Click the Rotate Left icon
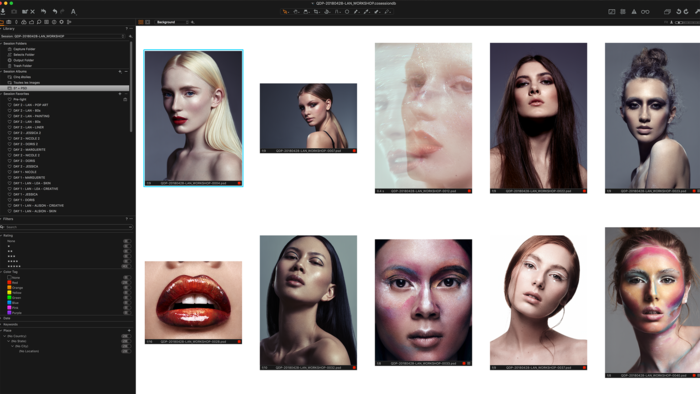700x394 pixels. click(678, 12)
